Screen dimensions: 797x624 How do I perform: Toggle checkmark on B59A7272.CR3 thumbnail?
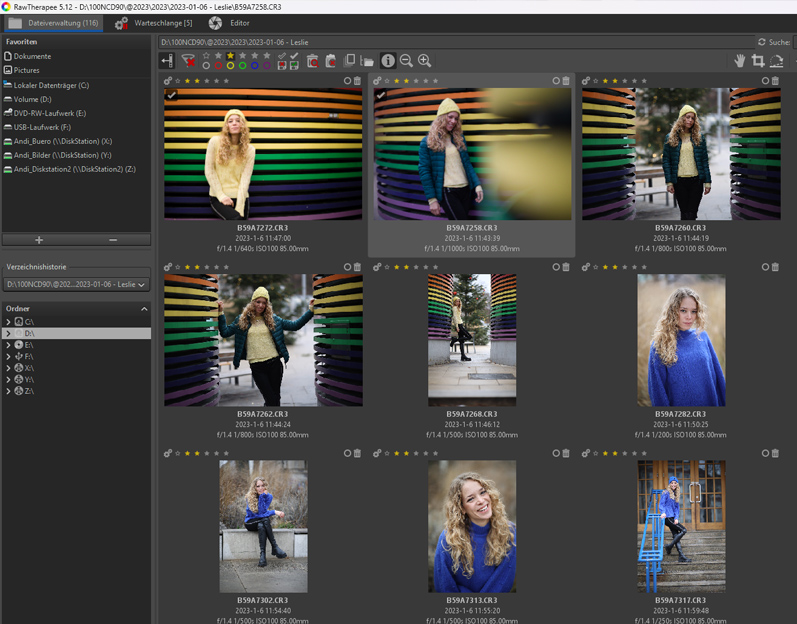point(172,96)
